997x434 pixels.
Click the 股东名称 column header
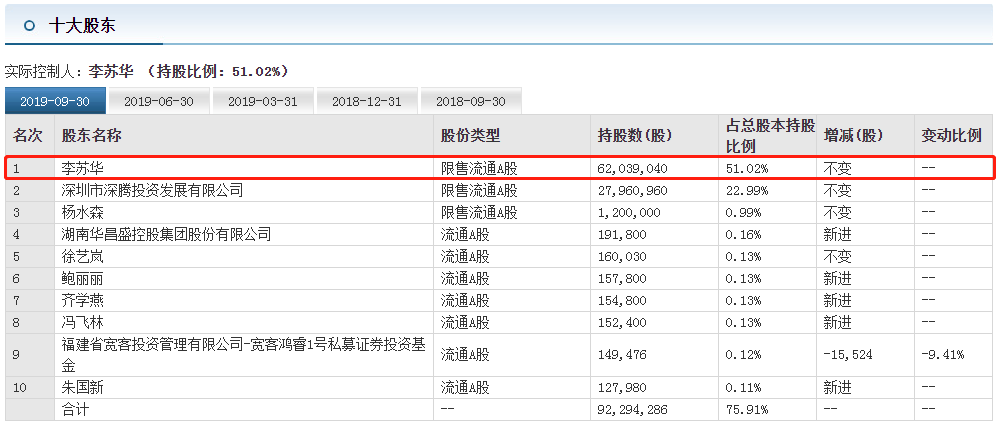pyautogui.click(x=92, y=135)
